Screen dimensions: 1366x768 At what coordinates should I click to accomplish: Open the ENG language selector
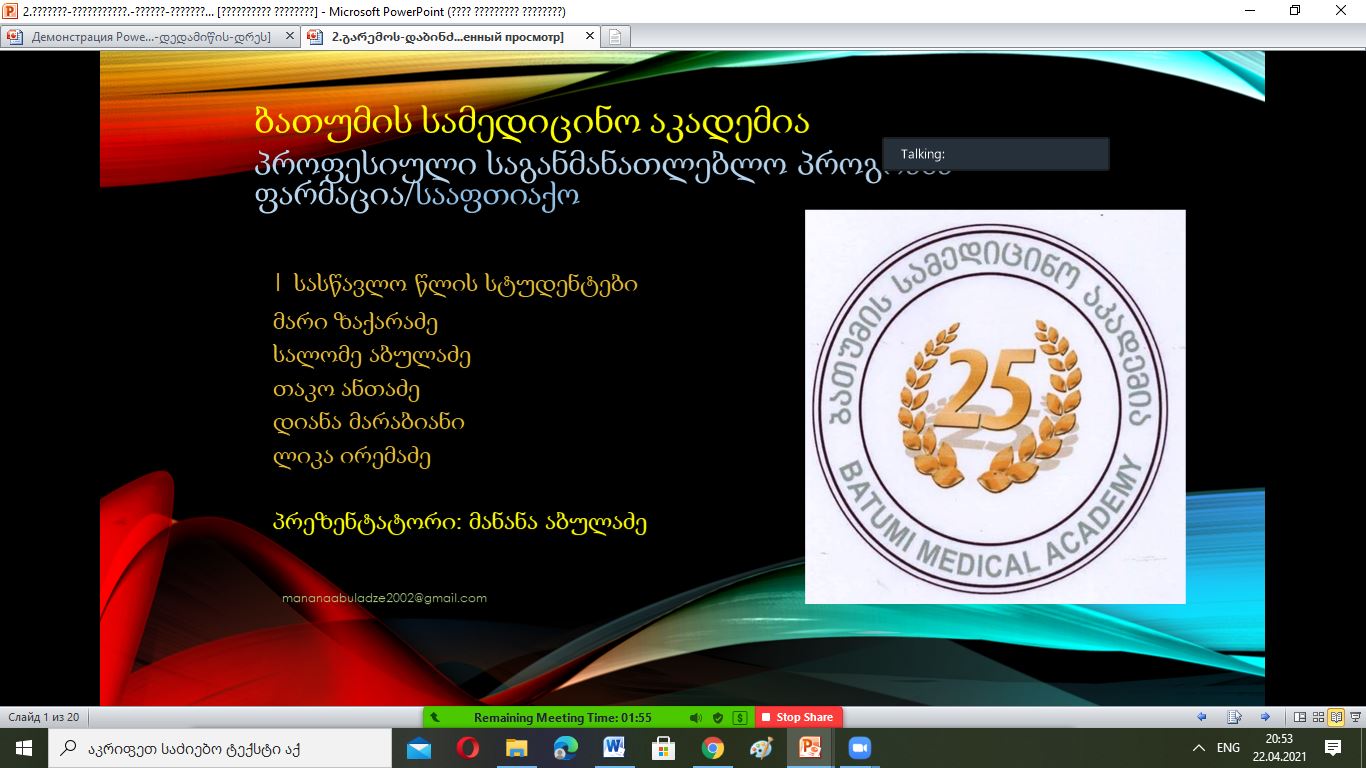[1228, 748]
